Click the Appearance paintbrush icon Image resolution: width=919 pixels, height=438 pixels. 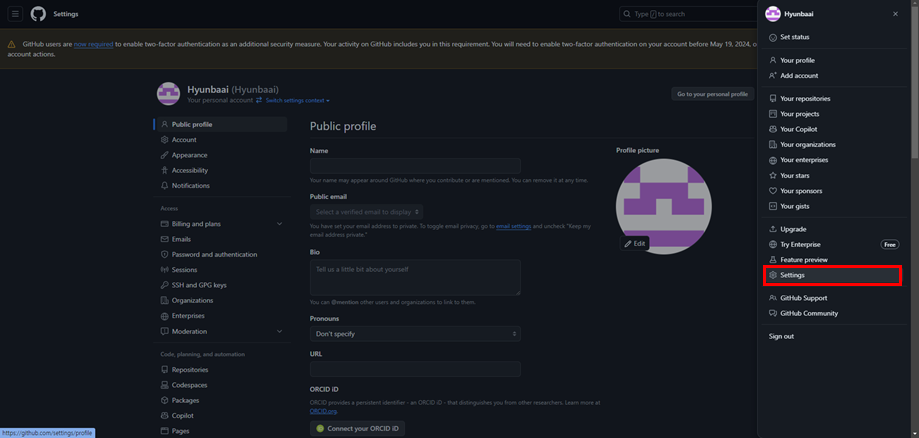[165, 155]
